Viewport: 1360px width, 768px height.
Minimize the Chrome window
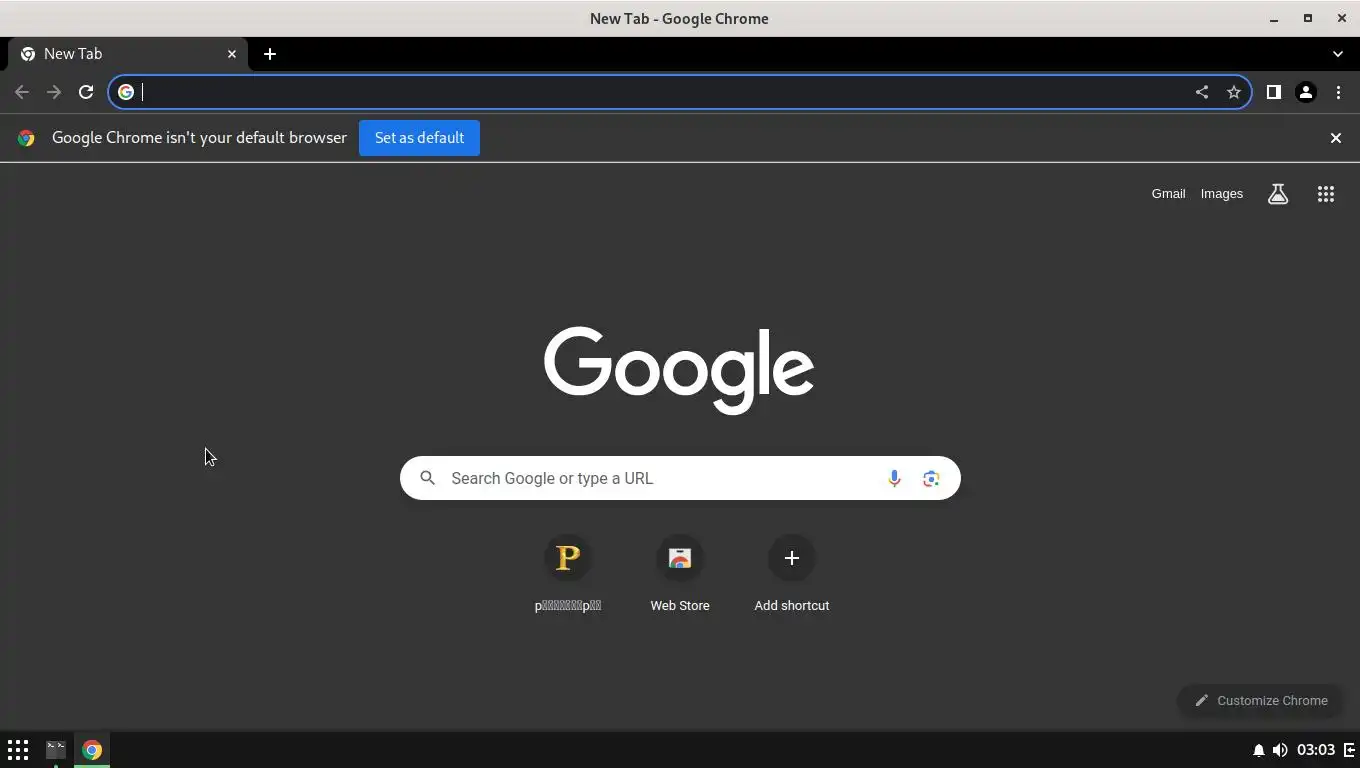(1274, 18)
